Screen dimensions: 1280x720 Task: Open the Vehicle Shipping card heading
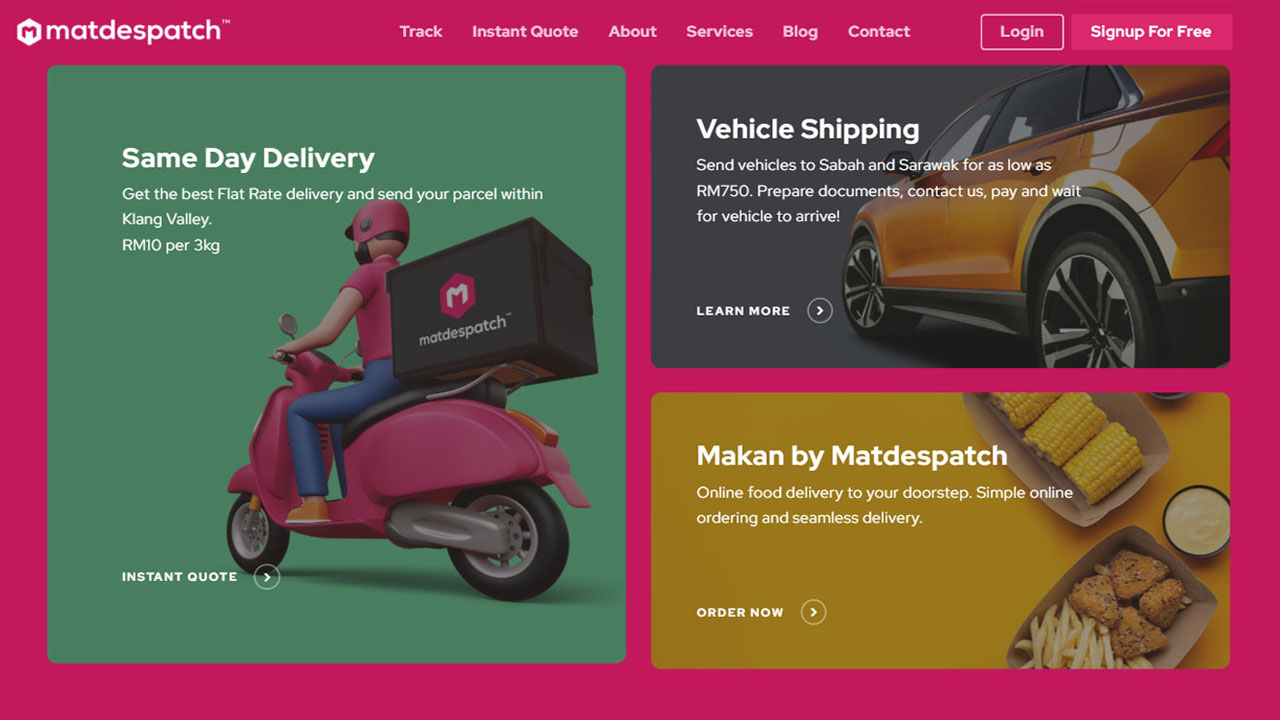(x=808, y=129)
